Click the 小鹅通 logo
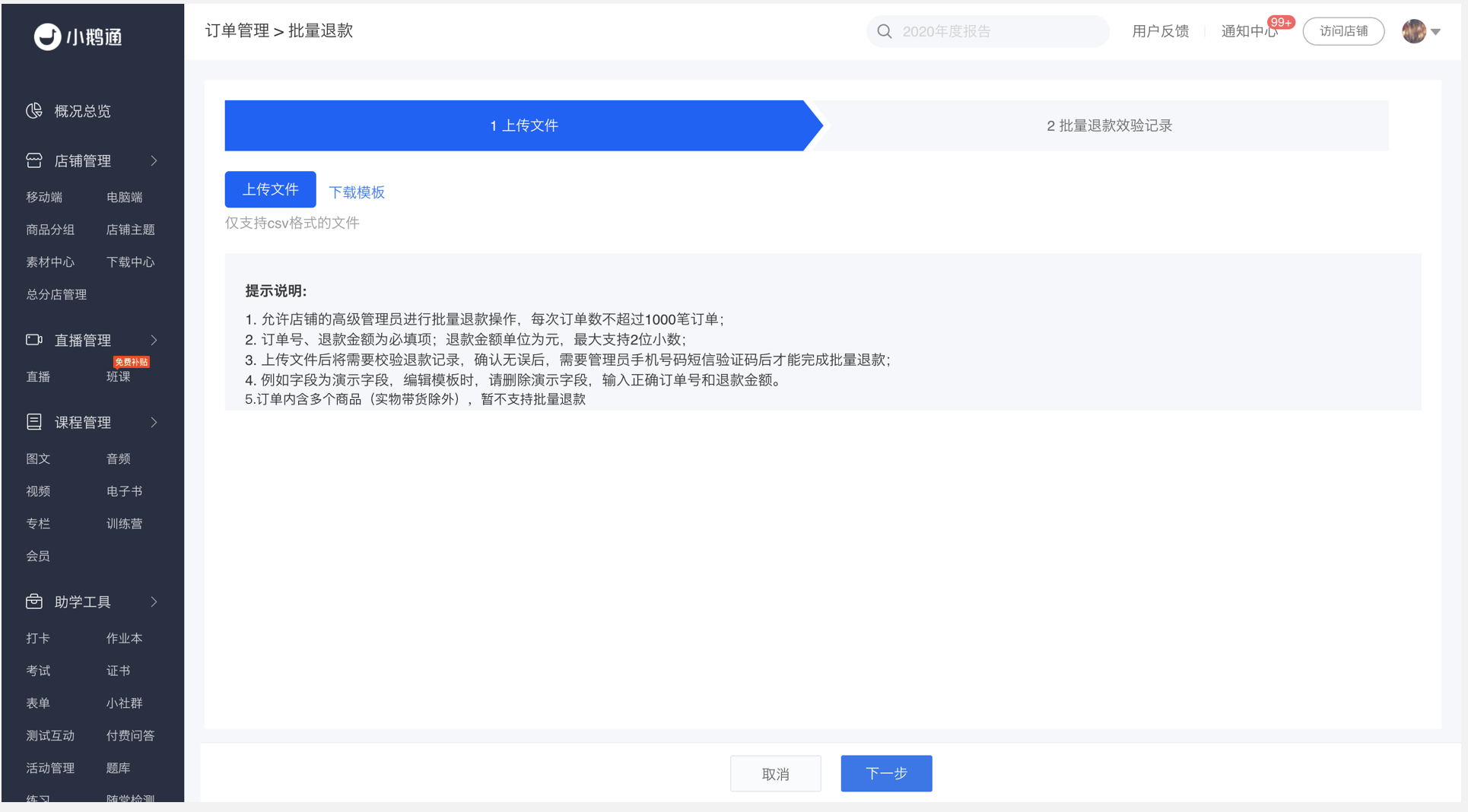 (78, 36)
